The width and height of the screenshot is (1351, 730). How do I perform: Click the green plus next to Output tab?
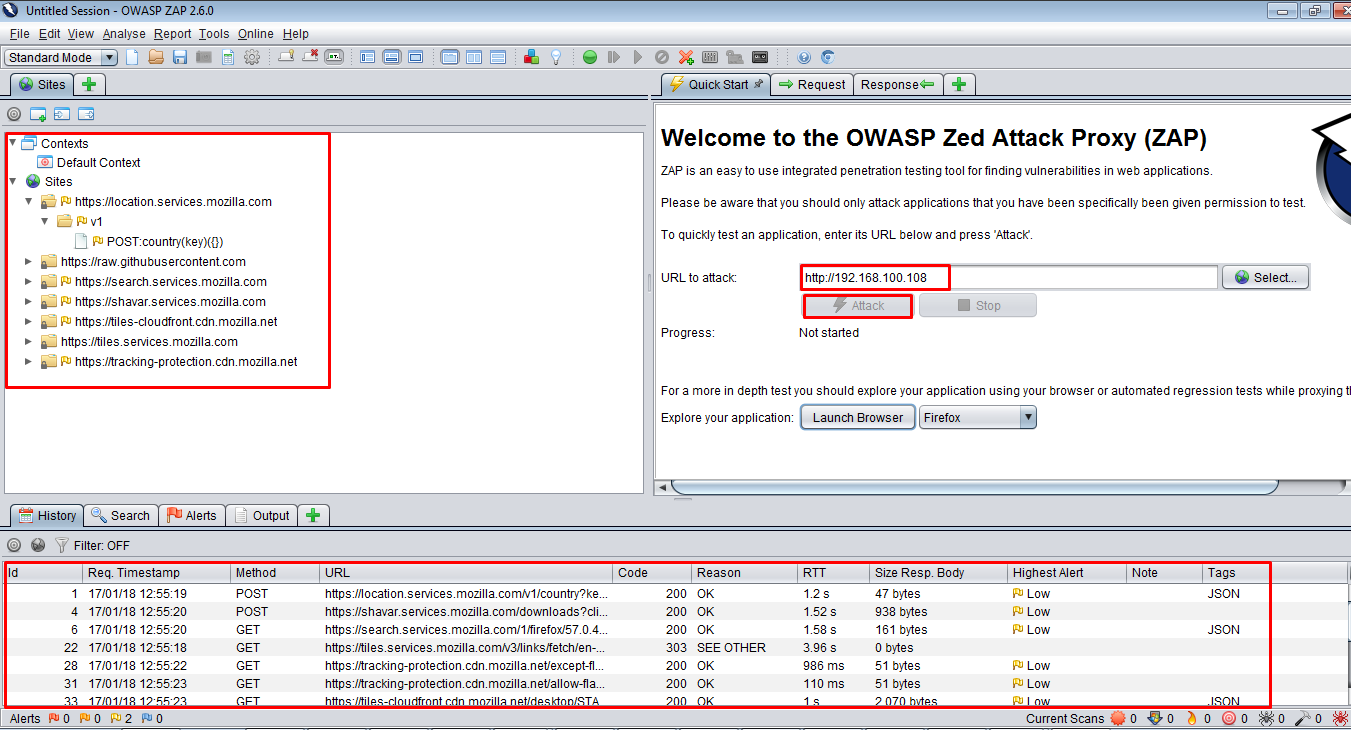tap(313, 515)
